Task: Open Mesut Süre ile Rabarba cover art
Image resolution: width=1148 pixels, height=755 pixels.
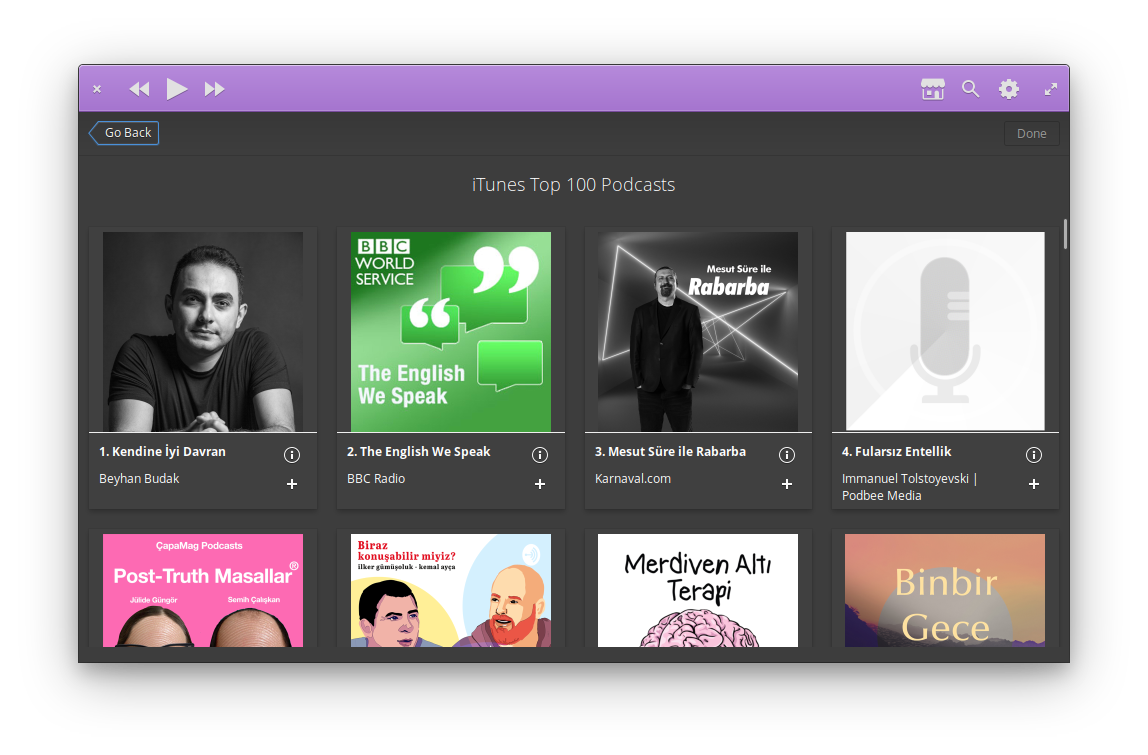Action: tap(698, 332)
